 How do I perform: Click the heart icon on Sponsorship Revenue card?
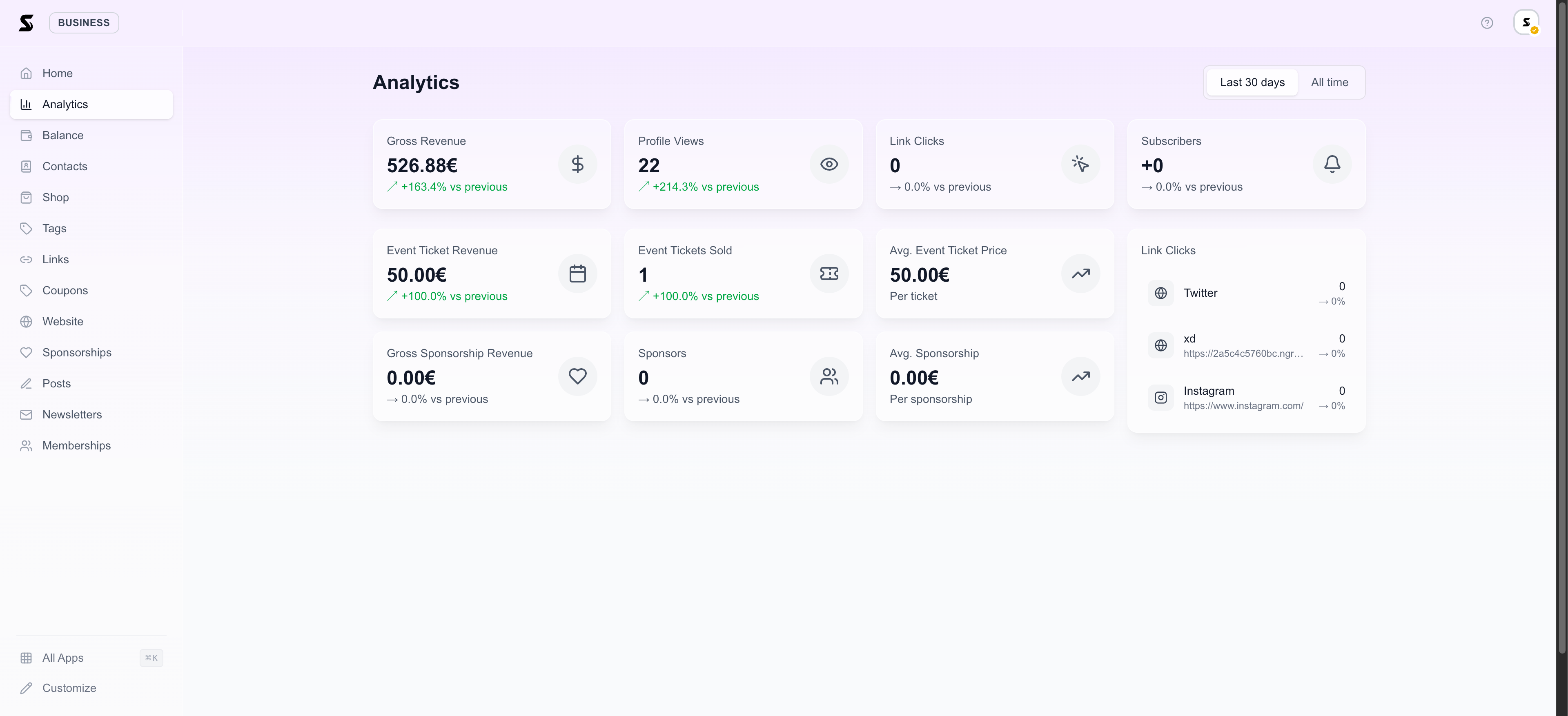(x=577, y=376)
